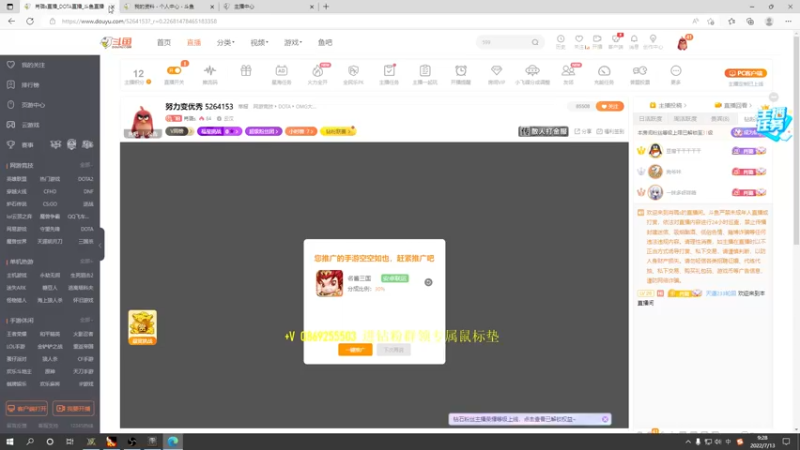Image resolution: width=800 pixels, height=450 pixels.
Task: Open the alarm clock reminder icon
Action: click(461, 70)
